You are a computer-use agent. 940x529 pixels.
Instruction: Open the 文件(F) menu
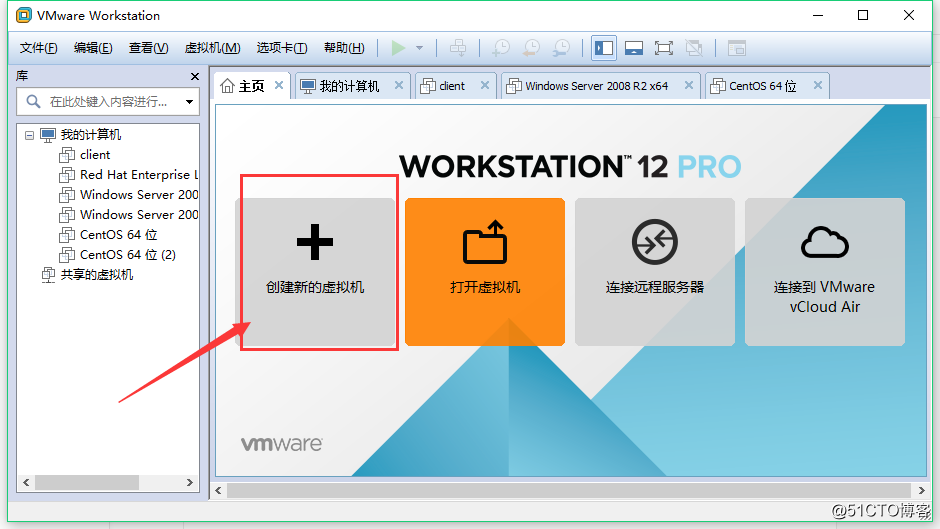[38, 48]
